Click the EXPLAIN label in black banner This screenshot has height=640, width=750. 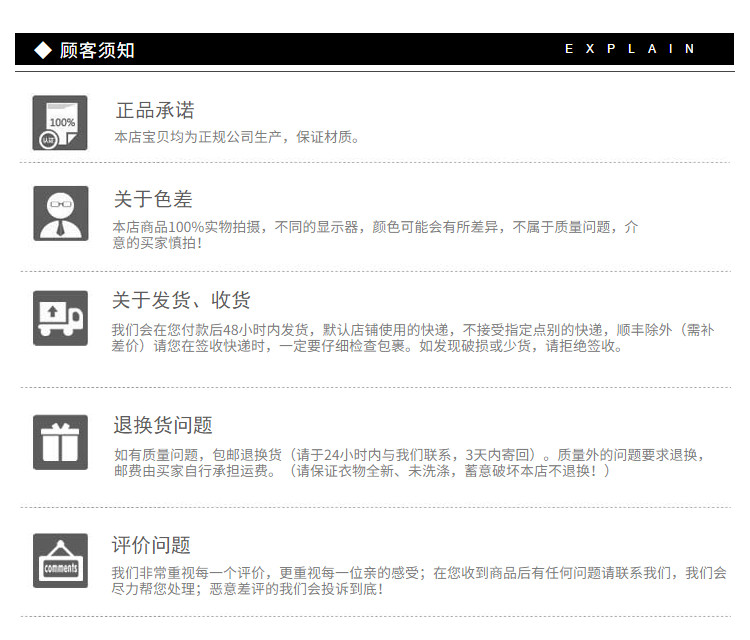tap(629, 49)
